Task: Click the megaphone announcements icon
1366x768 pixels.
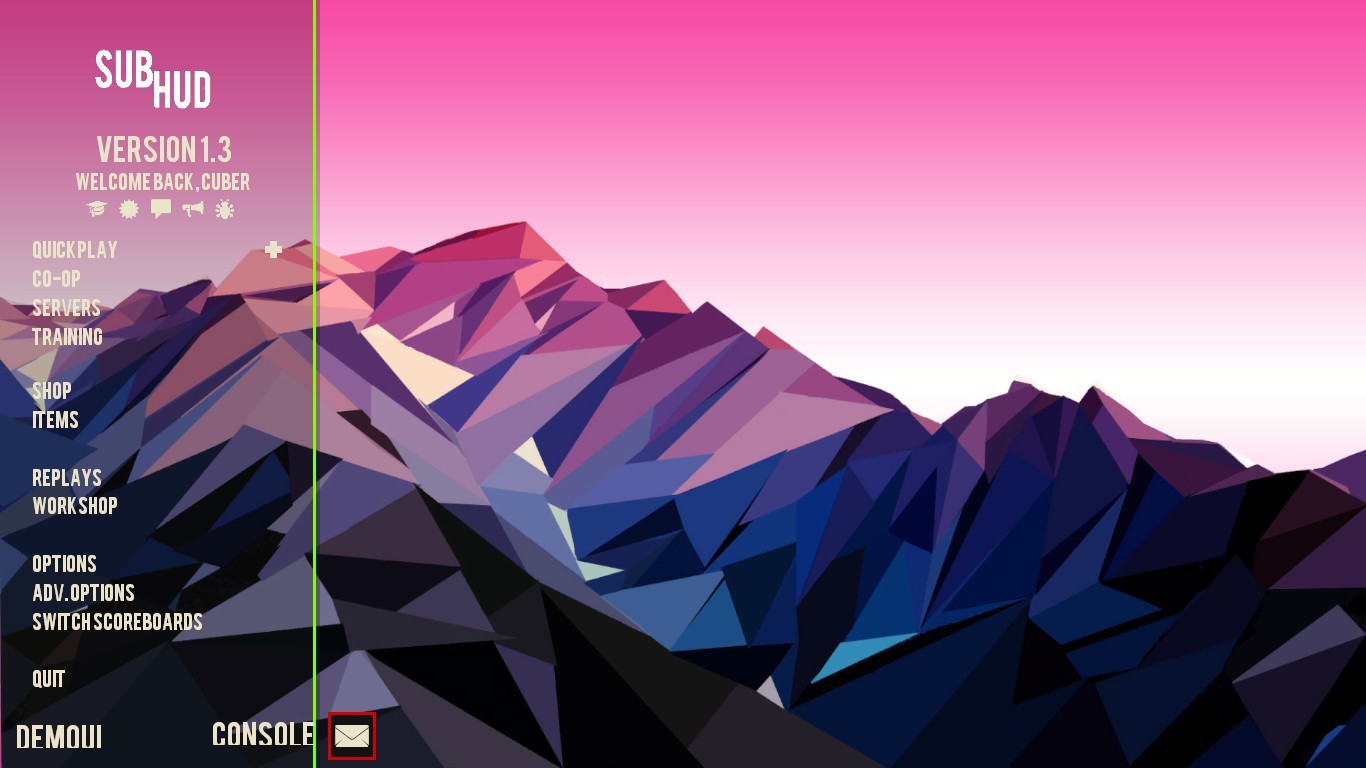Action: coord(193,209)
